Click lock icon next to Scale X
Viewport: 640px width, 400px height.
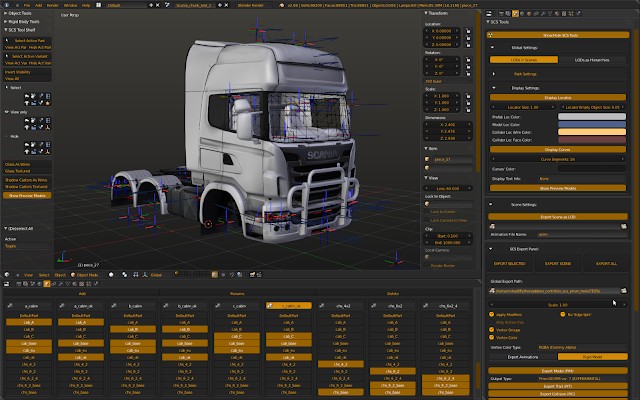pos(468,96)
